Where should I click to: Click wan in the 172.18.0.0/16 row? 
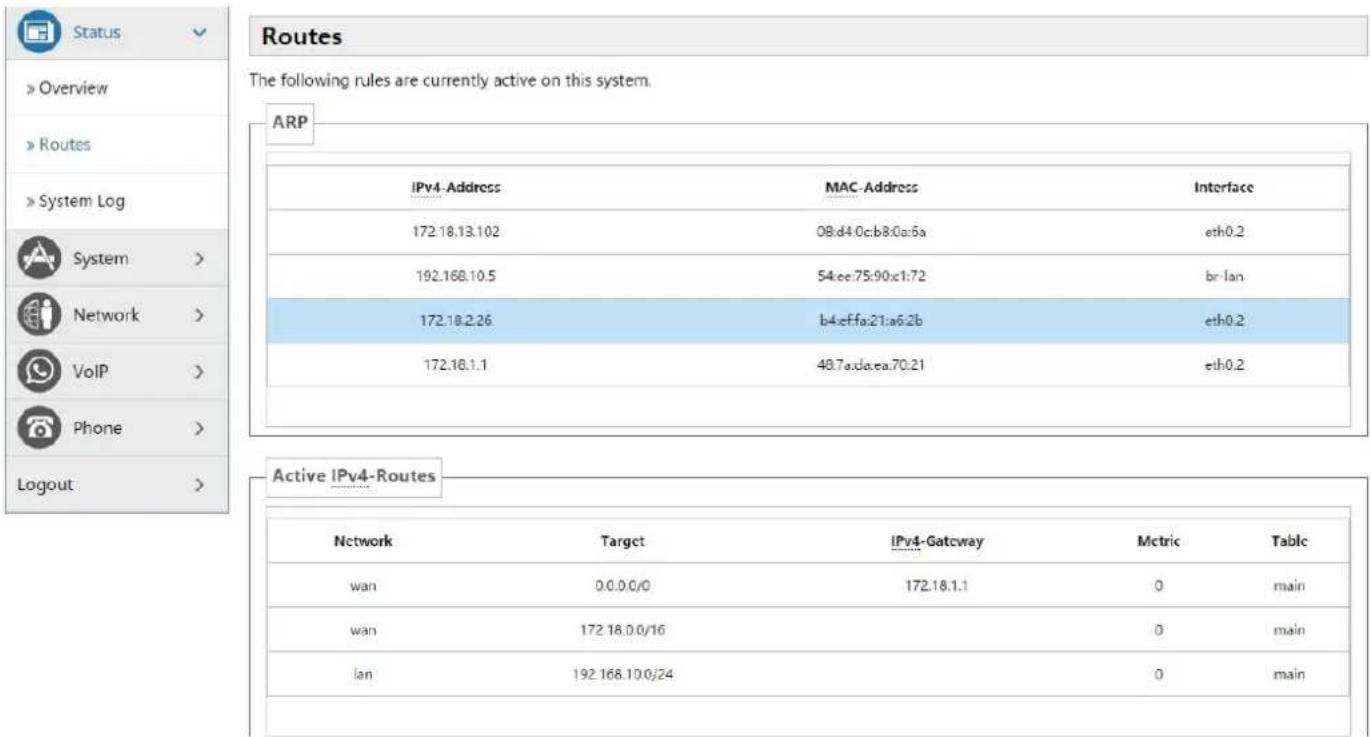pos(362,630)
